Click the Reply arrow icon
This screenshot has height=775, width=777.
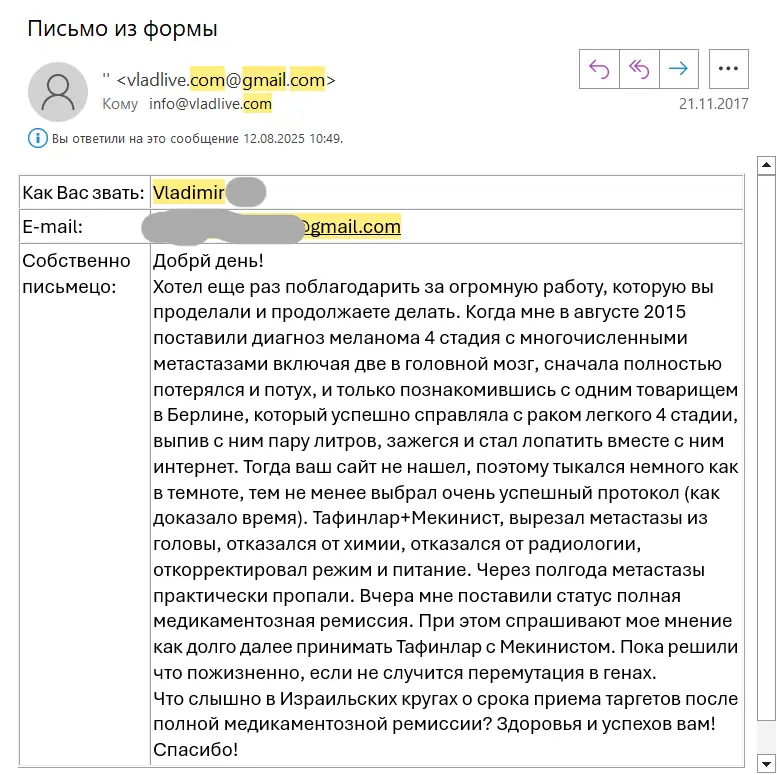(599, 69)
